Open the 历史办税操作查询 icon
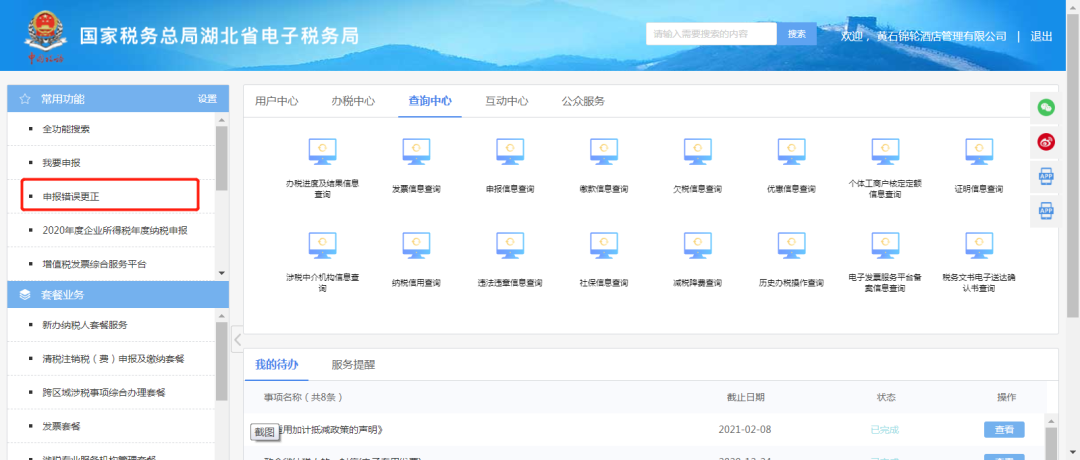The width and height of the screenshot is (1080, 460). point(790,247)
